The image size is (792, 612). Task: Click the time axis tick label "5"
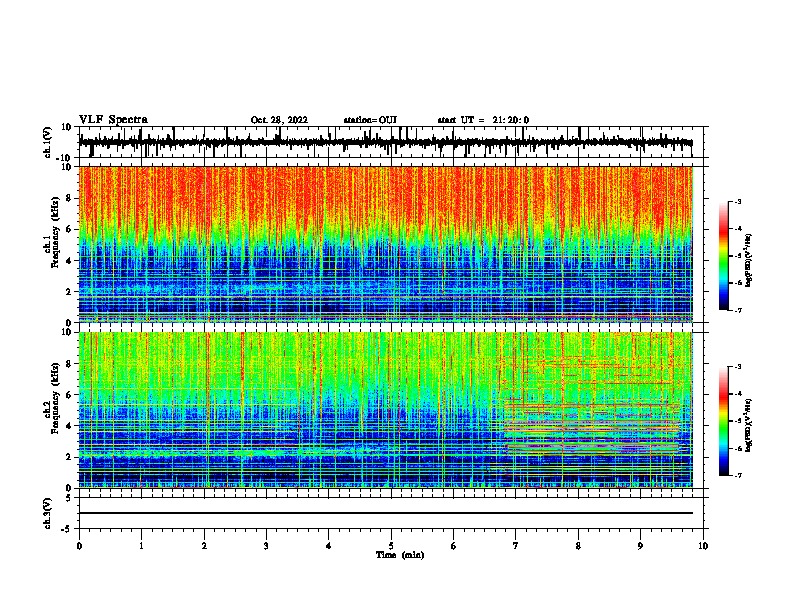click(x=391, y=546)
